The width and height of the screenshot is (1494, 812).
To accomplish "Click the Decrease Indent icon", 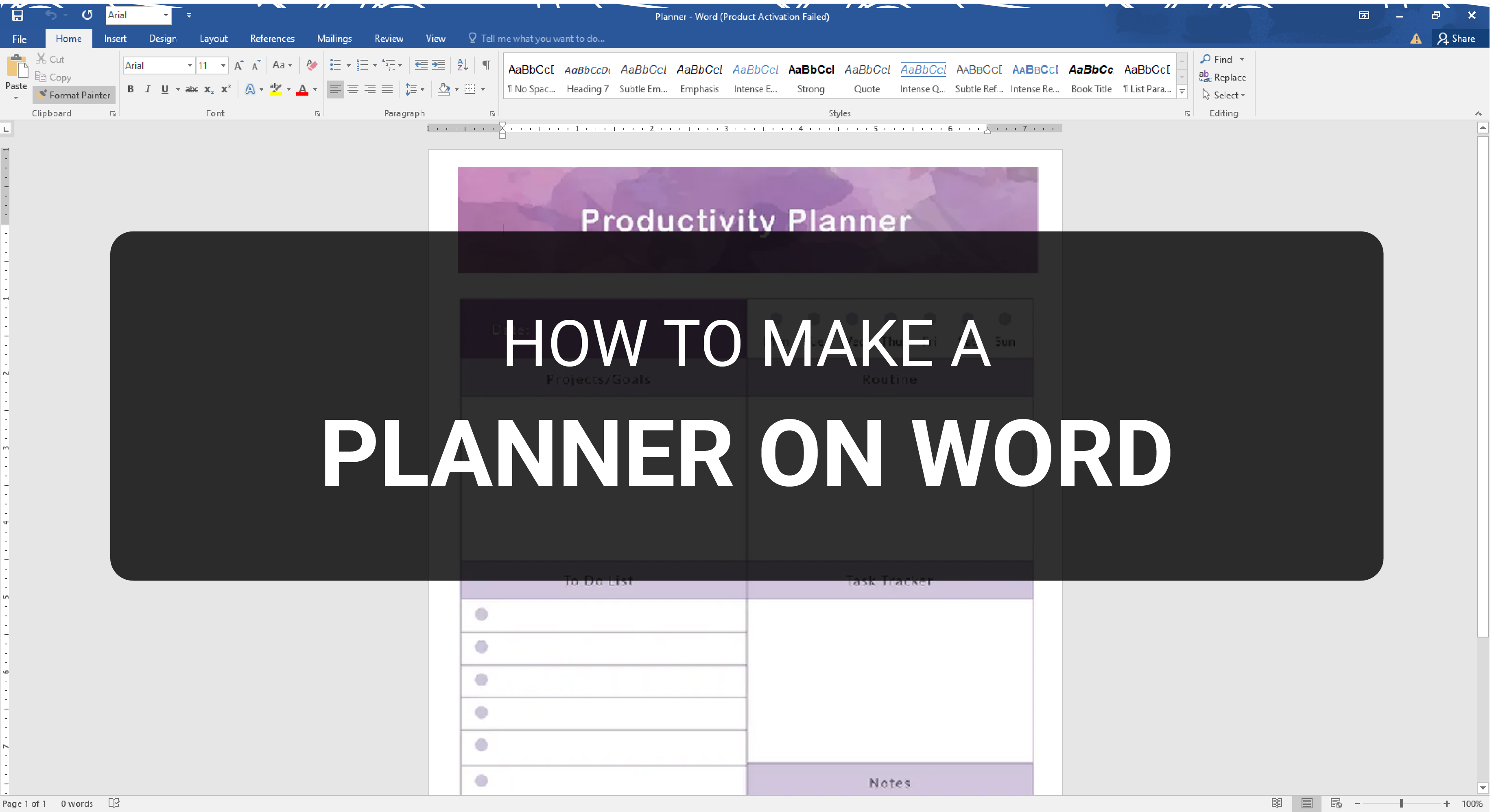I will click(421, 65).
